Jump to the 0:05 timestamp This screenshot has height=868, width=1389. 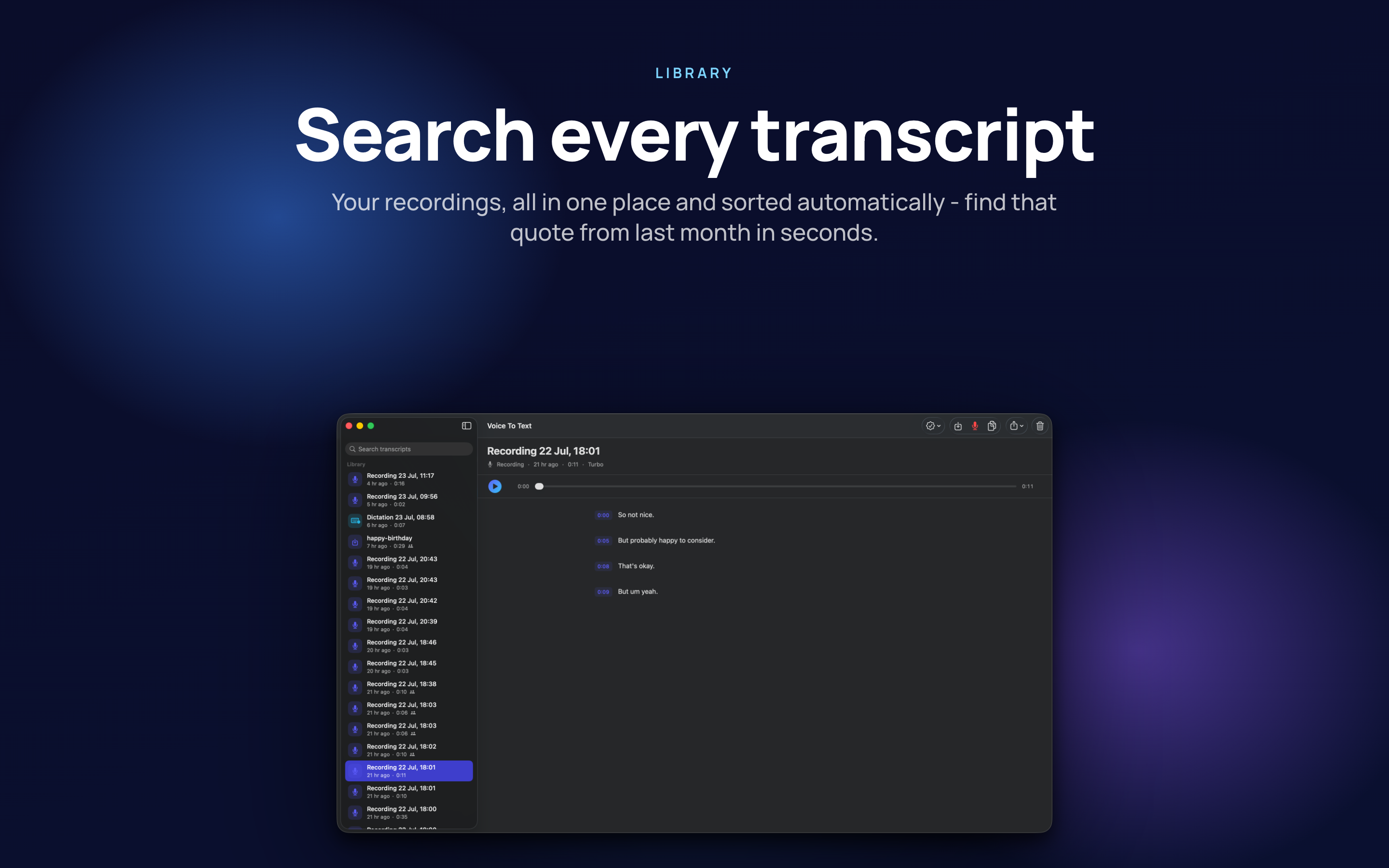click(603, 541)
